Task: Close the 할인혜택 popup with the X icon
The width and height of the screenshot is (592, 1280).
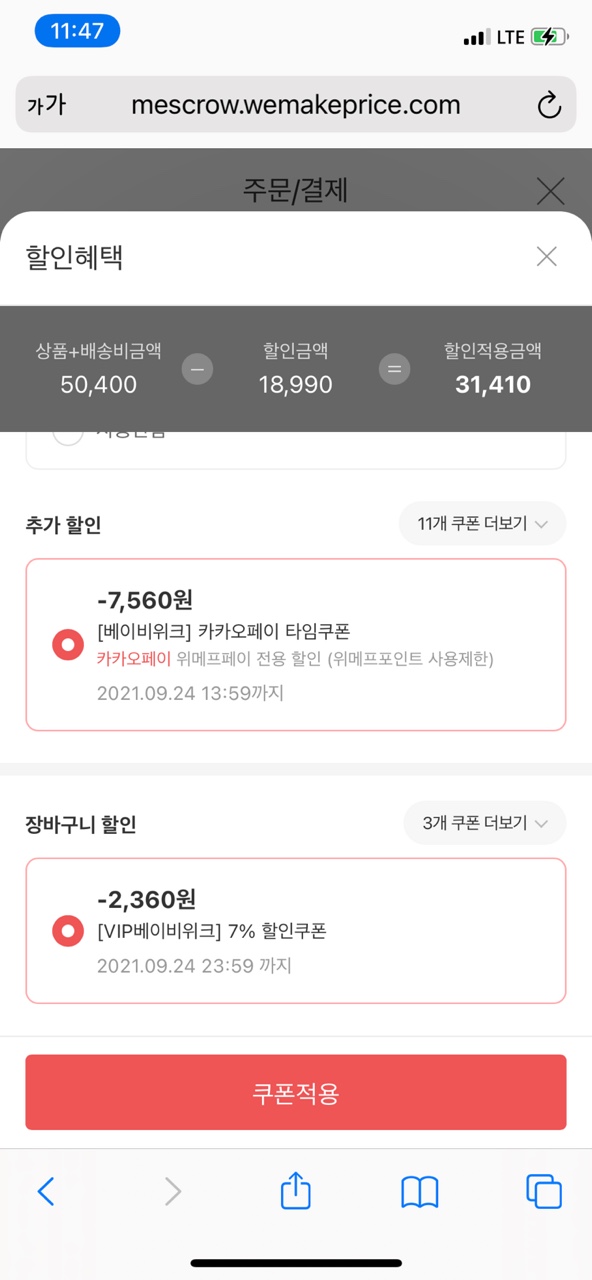Action: [546, 257]
